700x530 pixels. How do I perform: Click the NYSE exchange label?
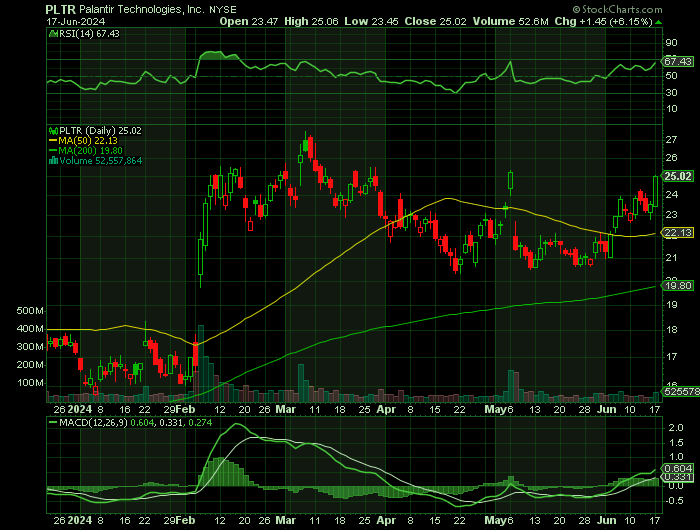point(223,9)
